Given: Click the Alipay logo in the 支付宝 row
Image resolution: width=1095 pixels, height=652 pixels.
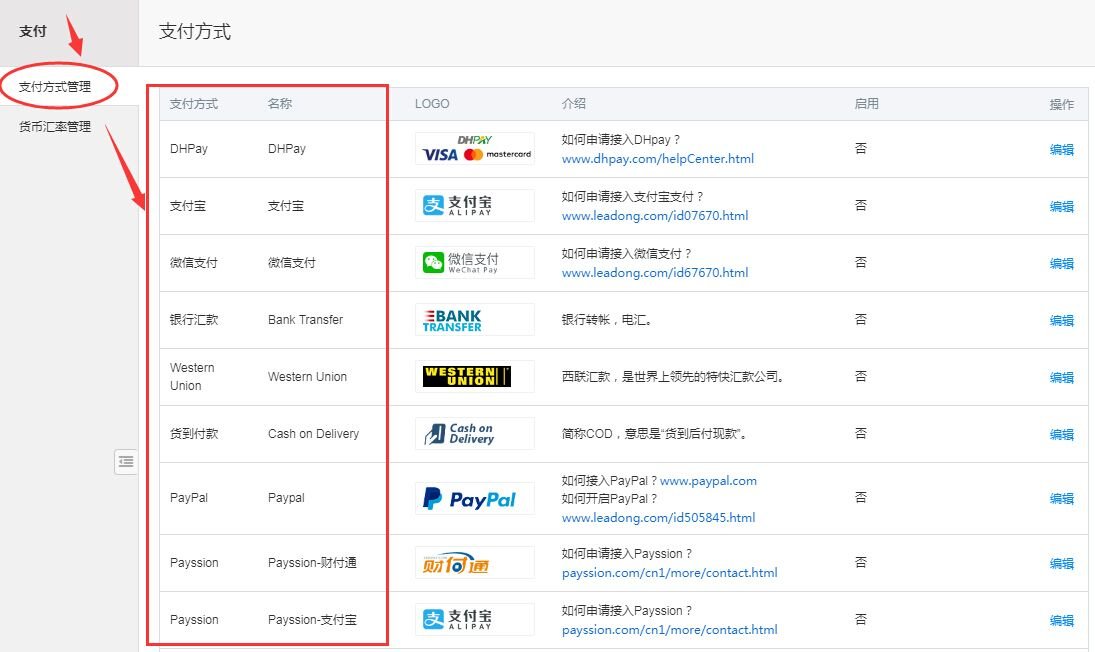Looking at the screenshot, I should click(475, 206).
